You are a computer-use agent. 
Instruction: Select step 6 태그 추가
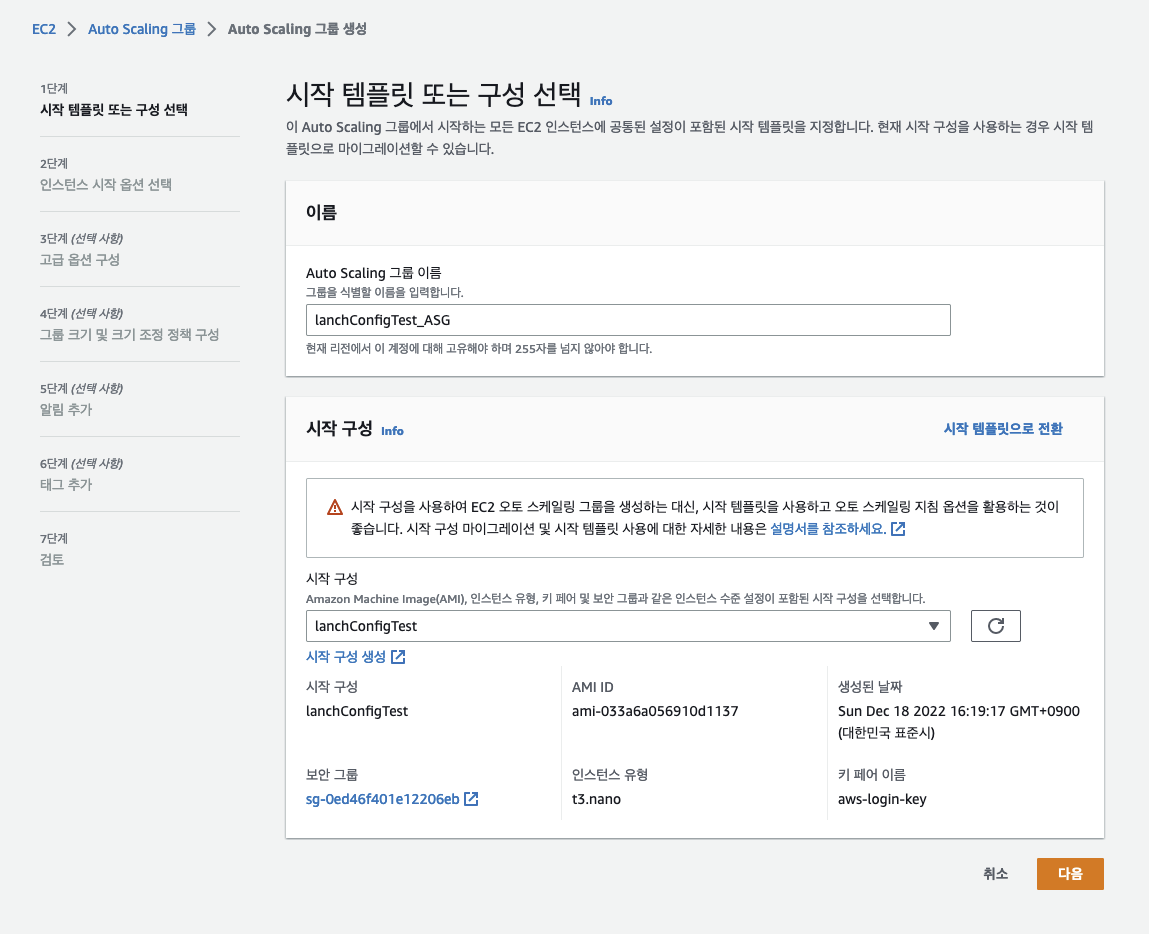coord(66,484)
